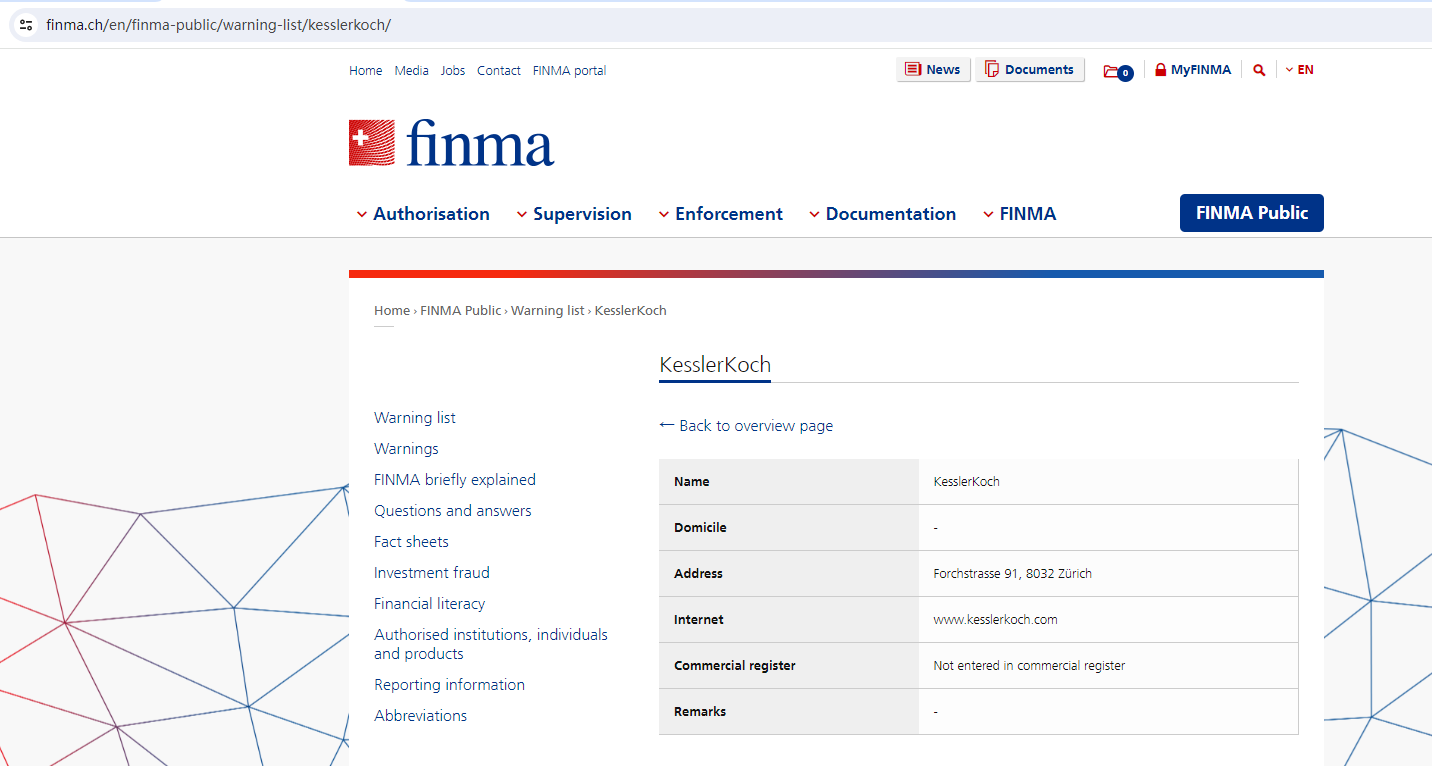Screen dimensions: 1432x766
Task: Click the MyFINMA lock login
Action: coord(1193,70)
